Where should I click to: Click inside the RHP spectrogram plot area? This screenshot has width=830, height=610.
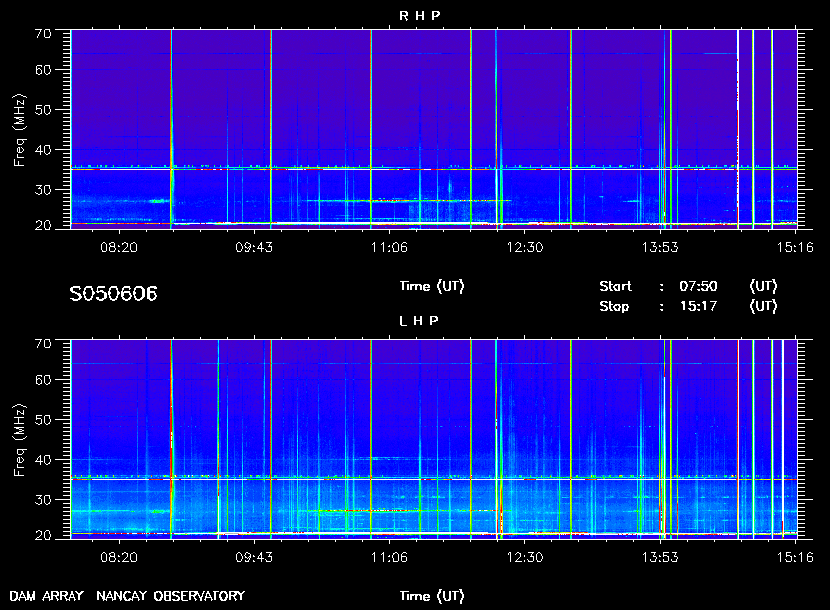tap(434, 129)
